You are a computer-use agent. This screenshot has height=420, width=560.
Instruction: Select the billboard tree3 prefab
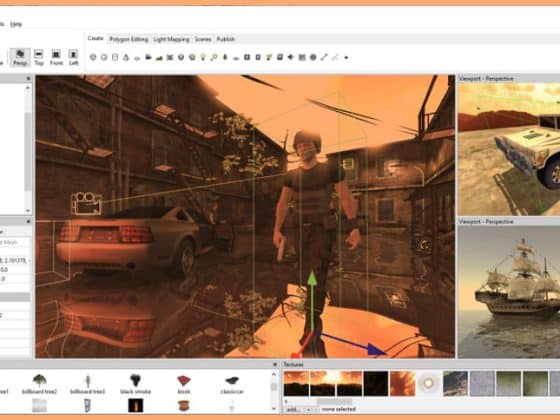[x=88, y=384]
